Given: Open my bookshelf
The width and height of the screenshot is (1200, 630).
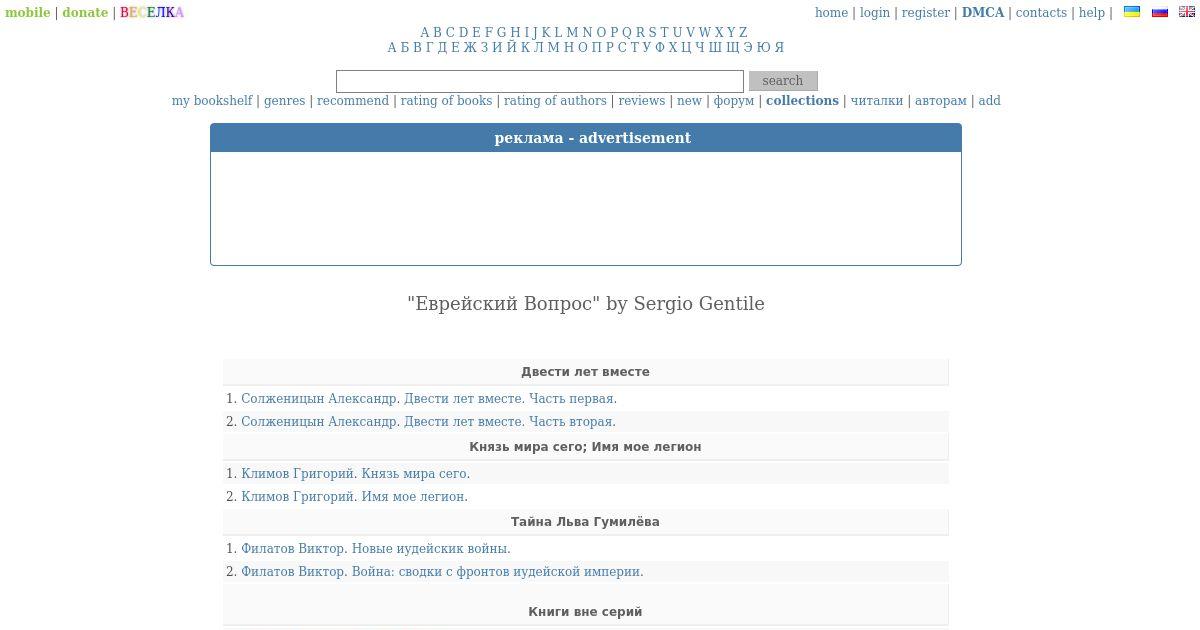Looking at the screenshot, I should [212, 101].
